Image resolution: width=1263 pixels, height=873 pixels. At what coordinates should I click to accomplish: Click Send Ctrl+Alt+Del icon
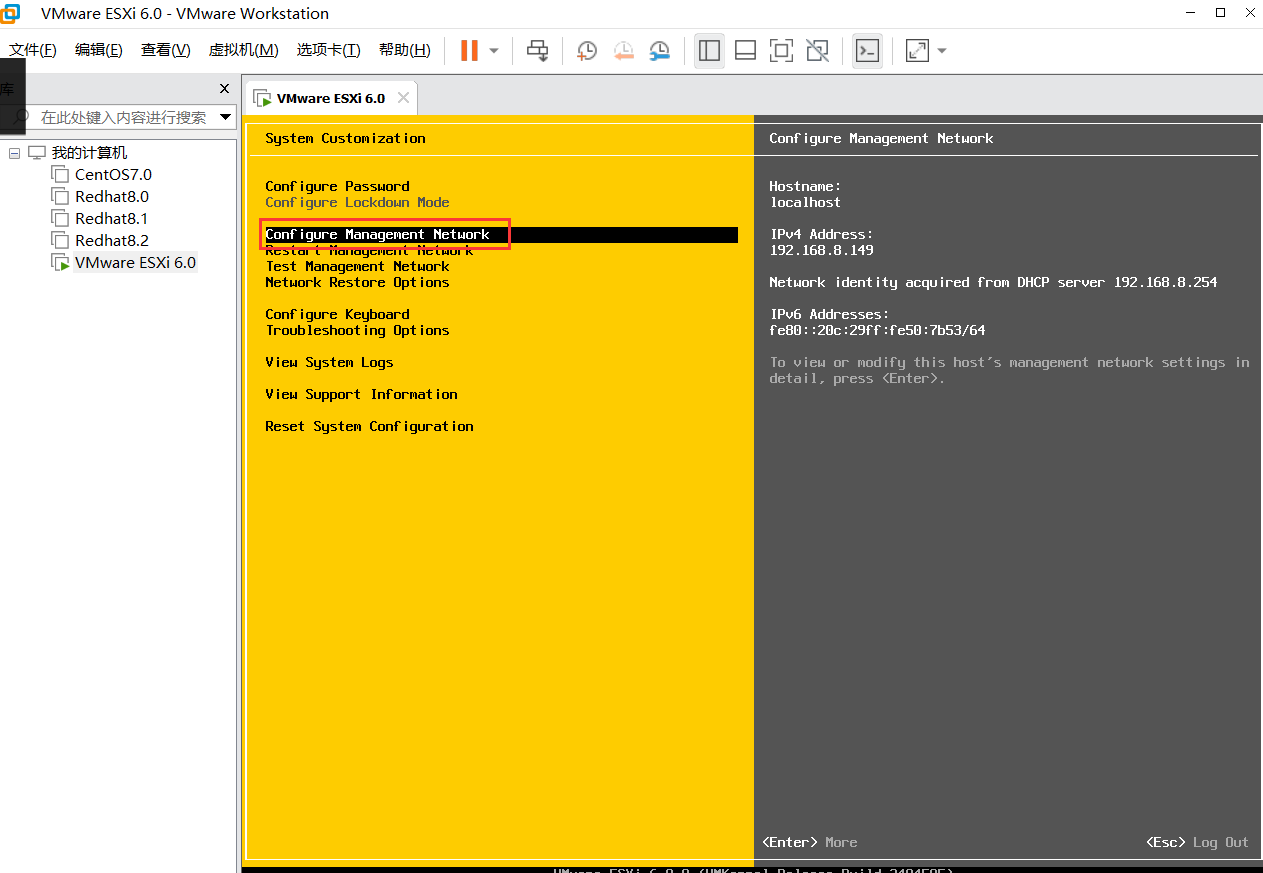tap(538, 50)
